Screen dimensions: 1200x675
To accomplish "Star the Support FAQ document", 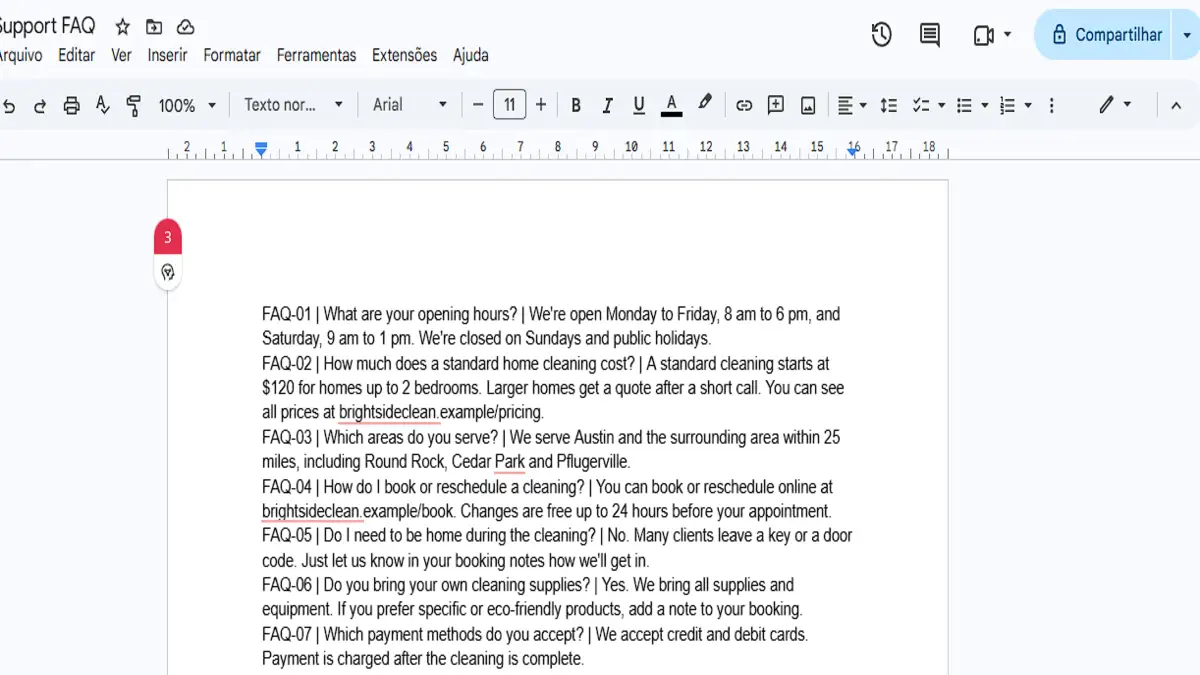I will point(122,27).
